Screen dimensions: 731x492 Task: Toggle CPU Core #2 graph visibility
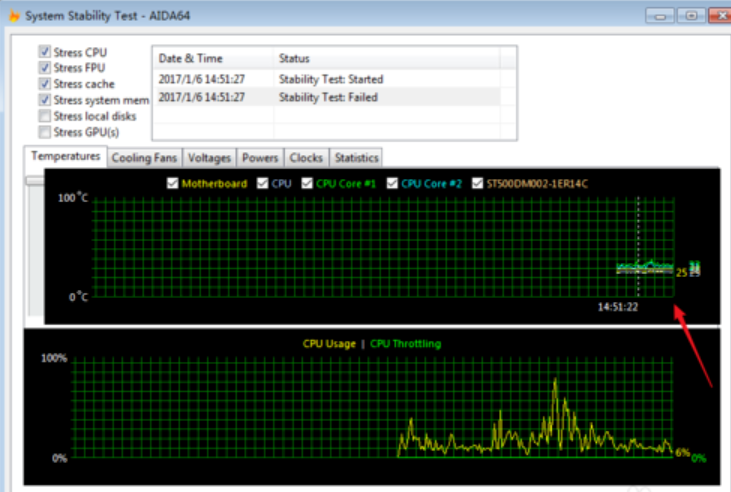click(393, 184)
